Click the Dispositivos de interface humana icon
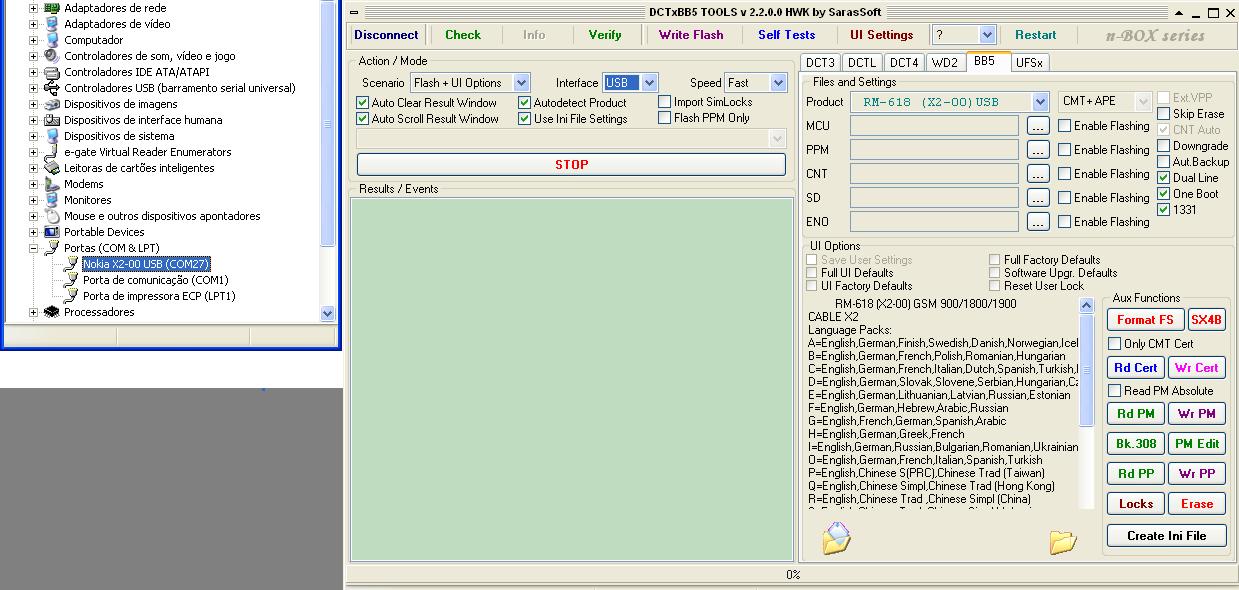 (52, 120)
